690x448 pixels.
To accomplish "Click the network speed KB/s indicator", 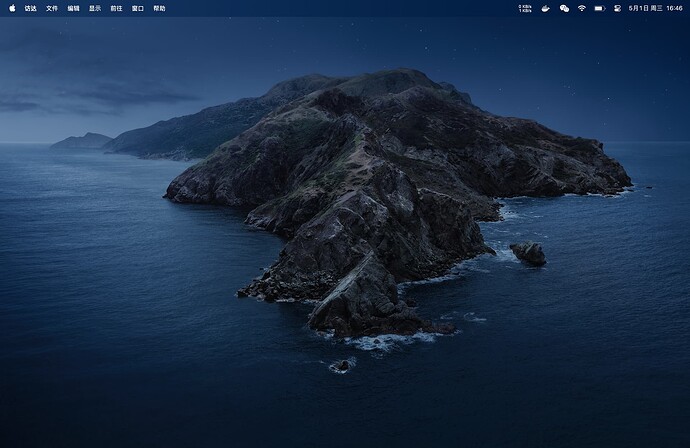I will 525,8.
